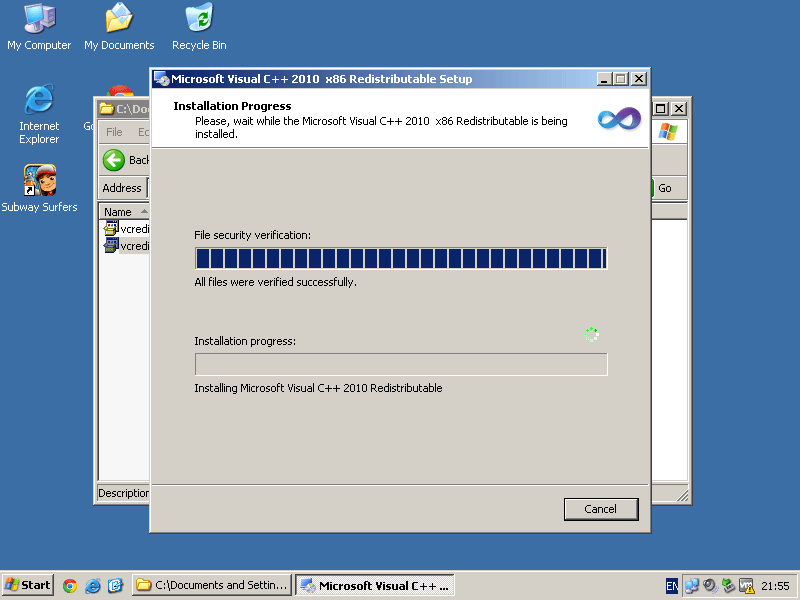Click the empty Installation progress bar

click(x=401, y=364)
